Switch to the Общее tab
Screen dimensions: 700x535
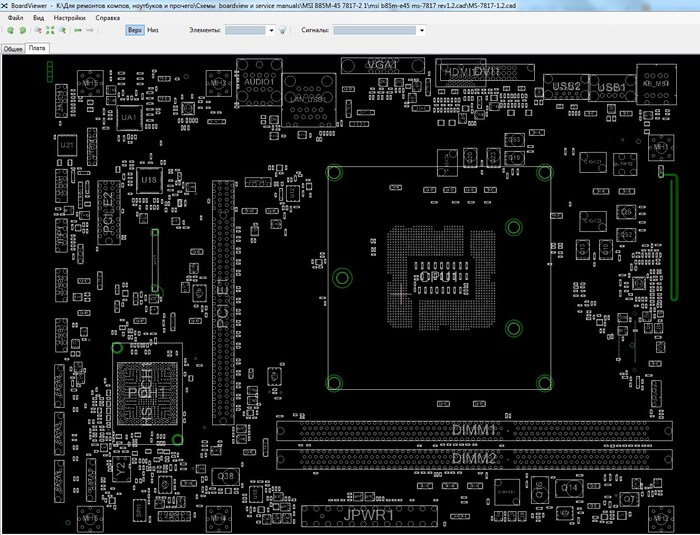(x=13, y=48)
